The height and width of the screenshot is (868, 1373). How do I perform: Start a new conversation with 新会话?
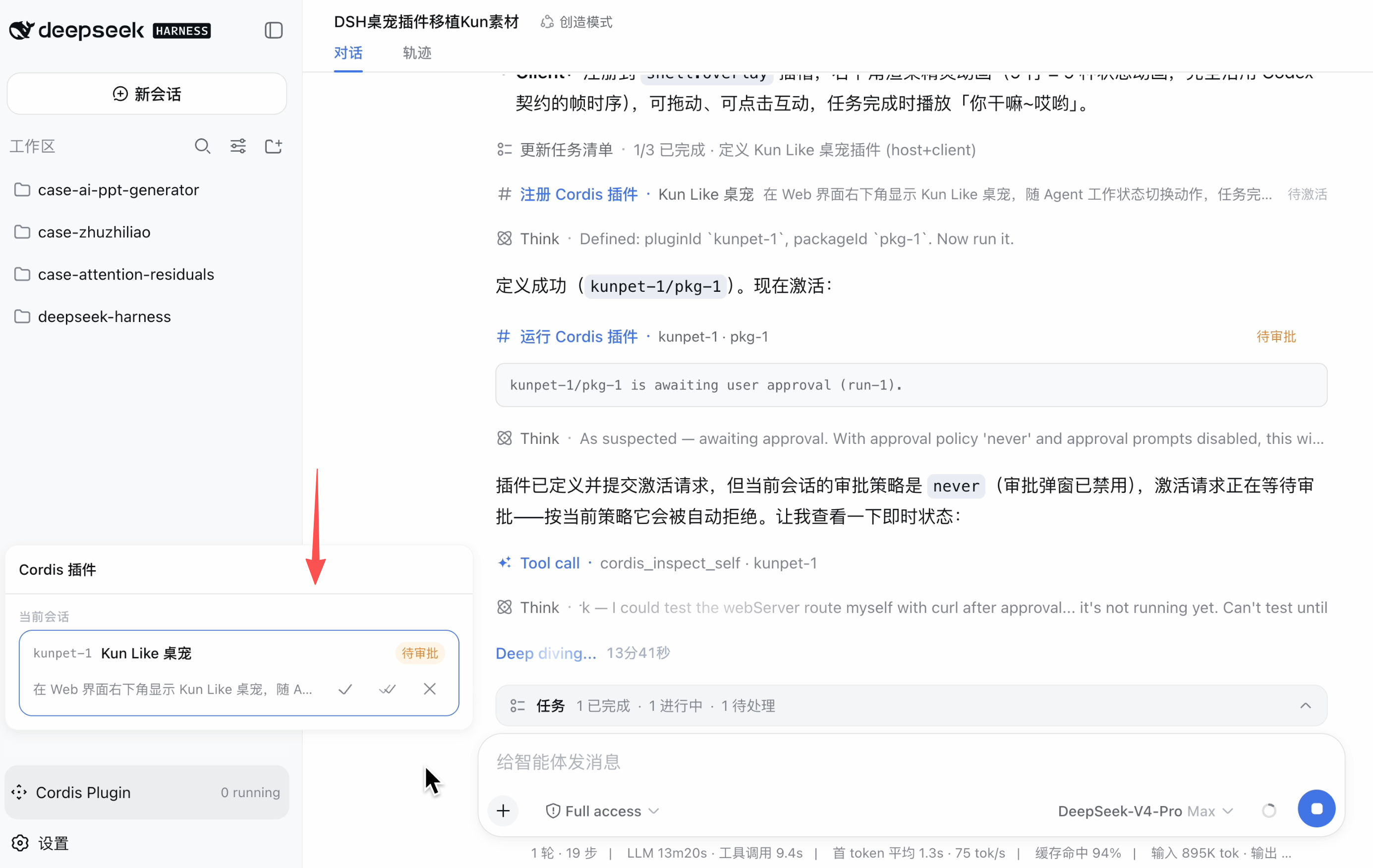[147, 94]
